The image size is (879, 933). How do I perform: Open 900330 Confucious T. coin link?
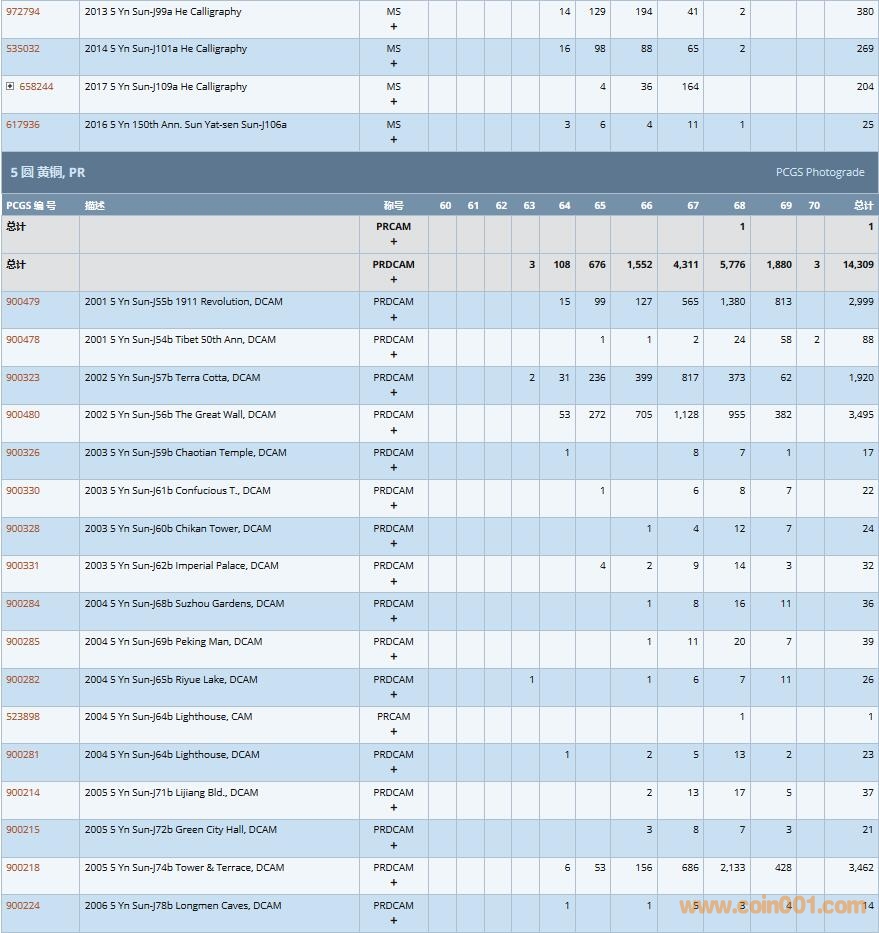click(23, 491)
